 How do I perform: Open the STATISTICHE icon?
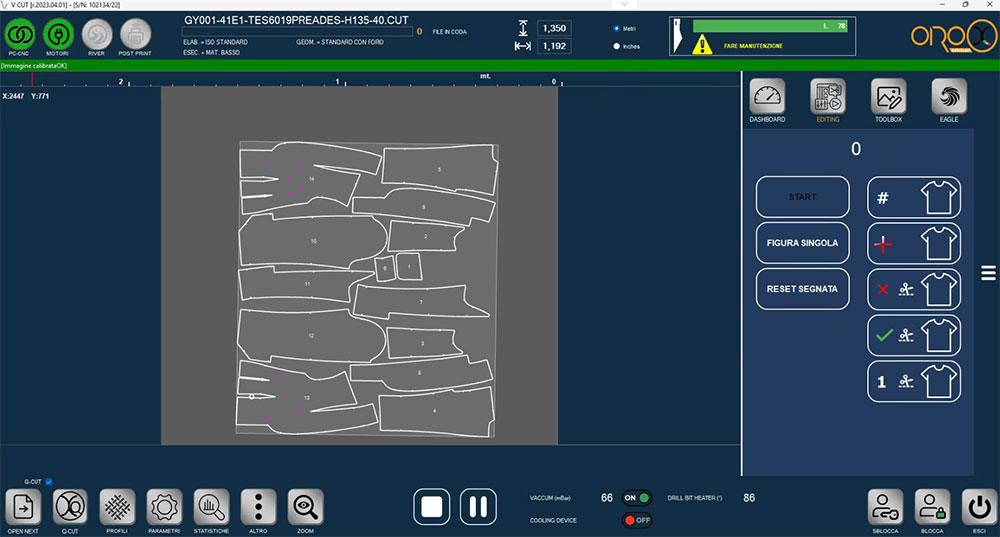[x=211, y=508]
